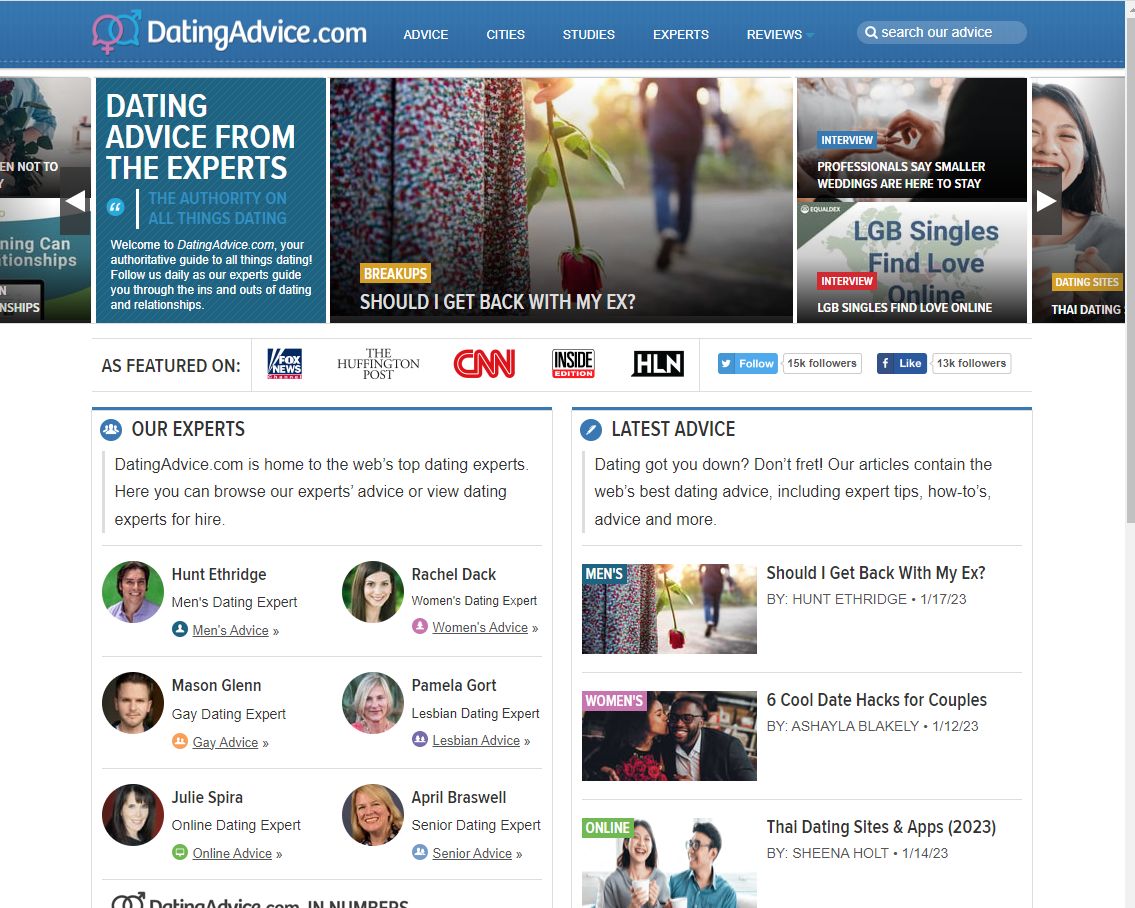Follow the site on Twitter
Screen dimensions: 1135x908
(747, 363)
